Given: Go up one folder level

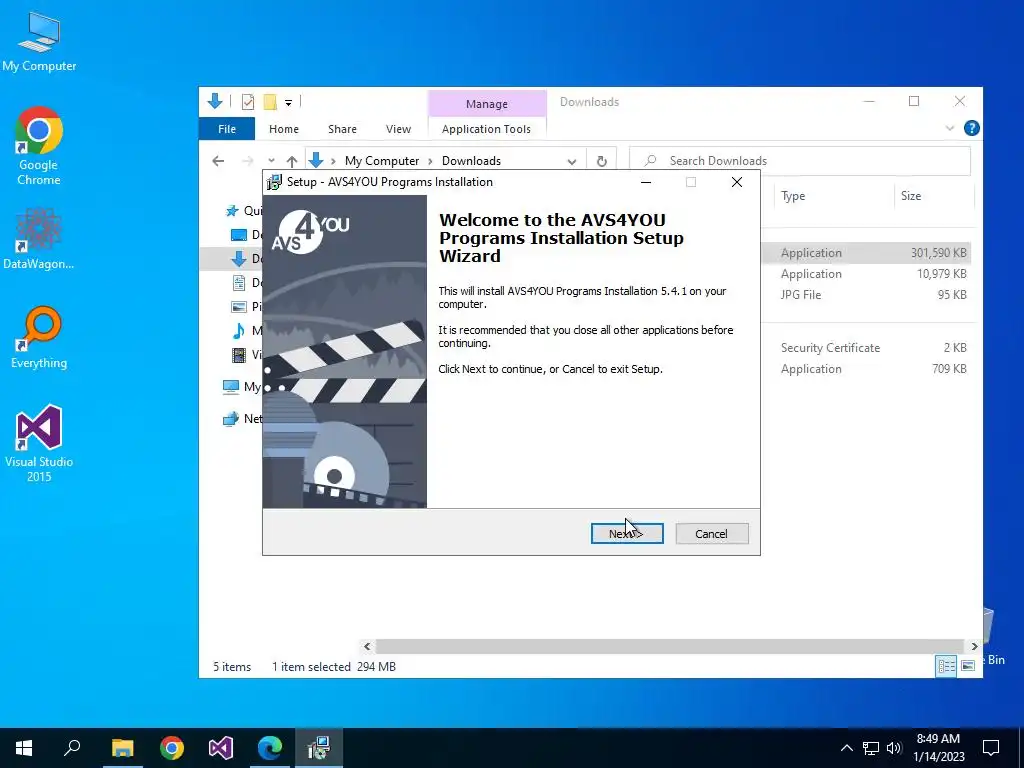Looking at the screenshot, I should coord(292,161).
